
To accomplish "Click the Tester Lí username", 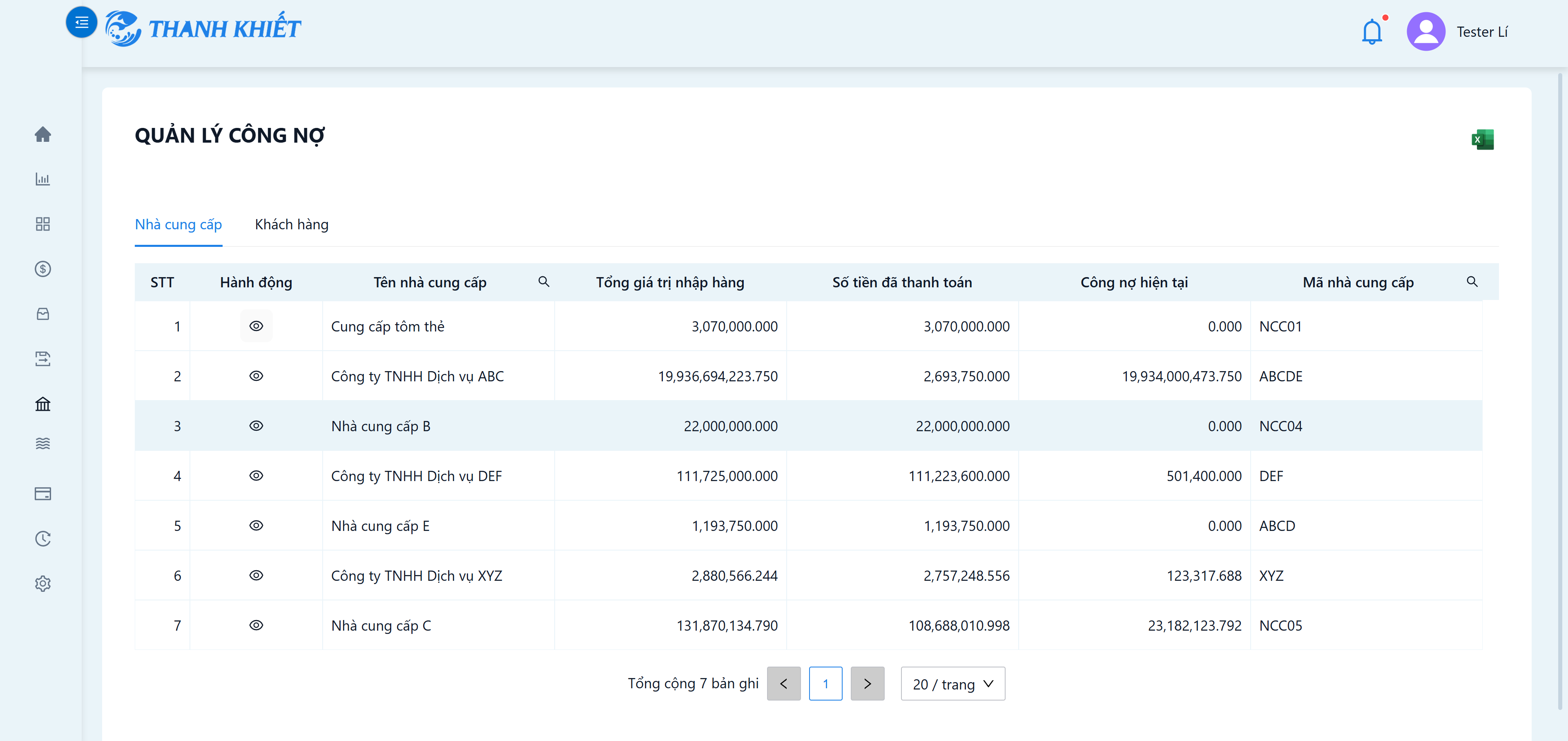I will pyautogui.click(x=1481, y=31).
